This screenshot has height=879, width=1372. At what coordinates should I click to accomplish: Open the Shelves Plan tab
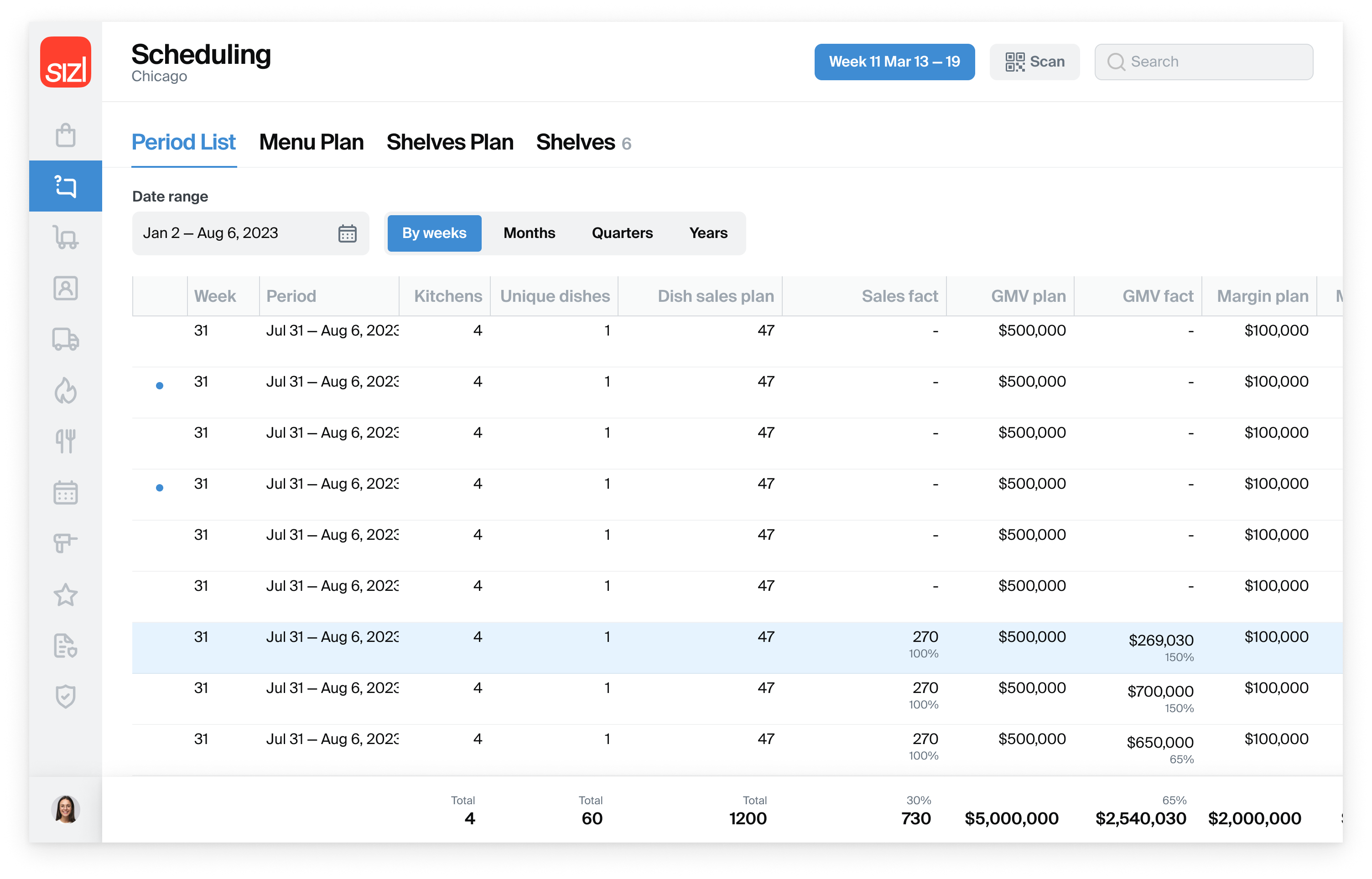(x=450, y=142)
